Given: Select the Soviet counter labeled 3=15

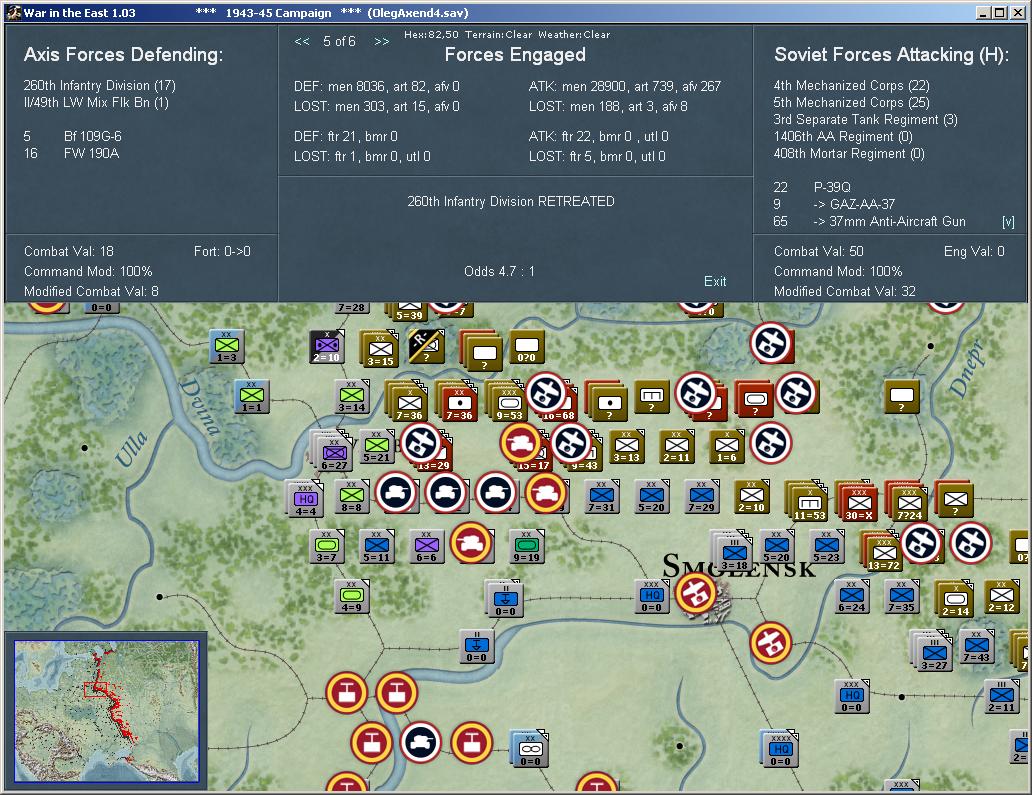Looking at the screenshot, I should (380, 349).
